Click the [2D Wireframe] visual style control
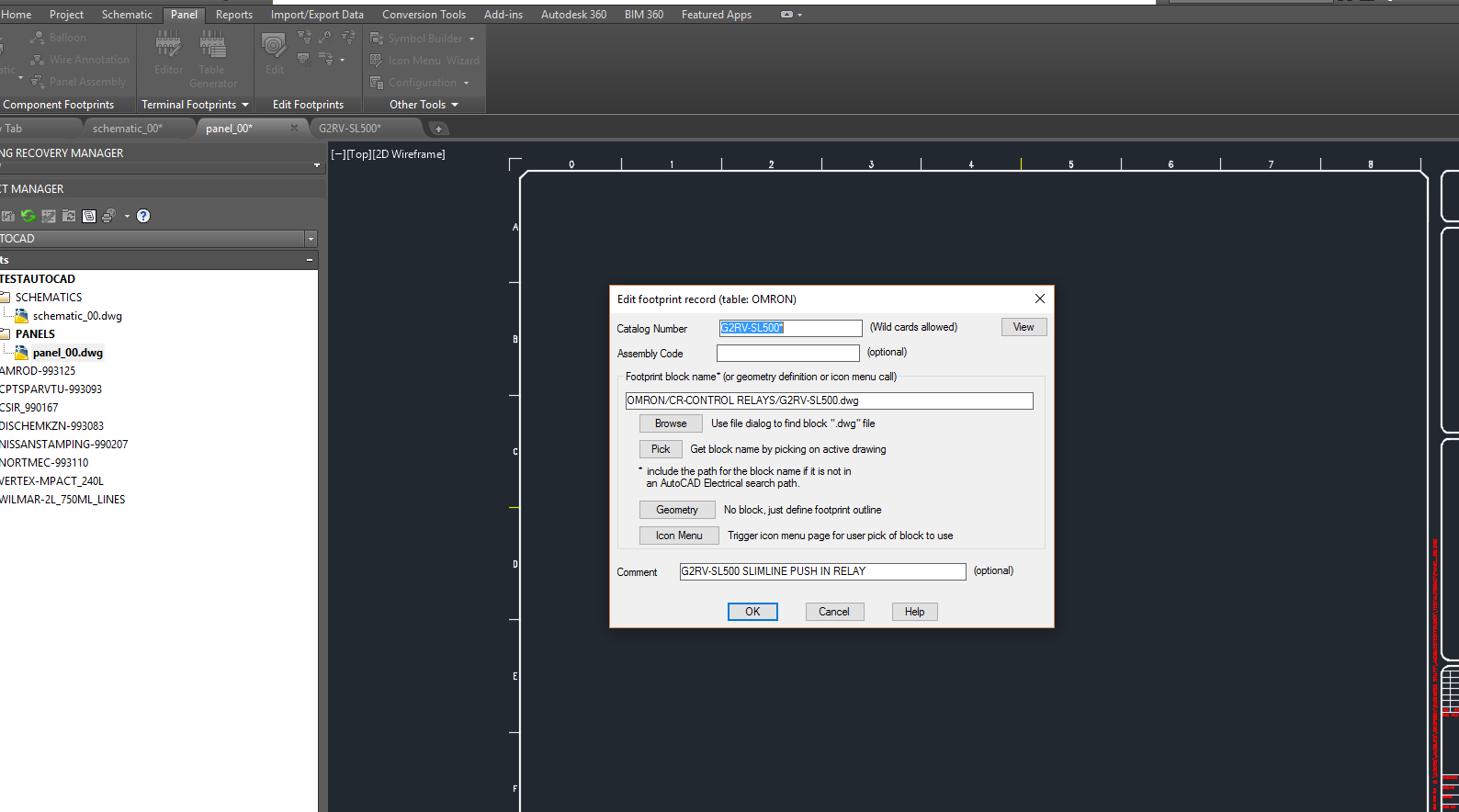 tap(409, 154)
